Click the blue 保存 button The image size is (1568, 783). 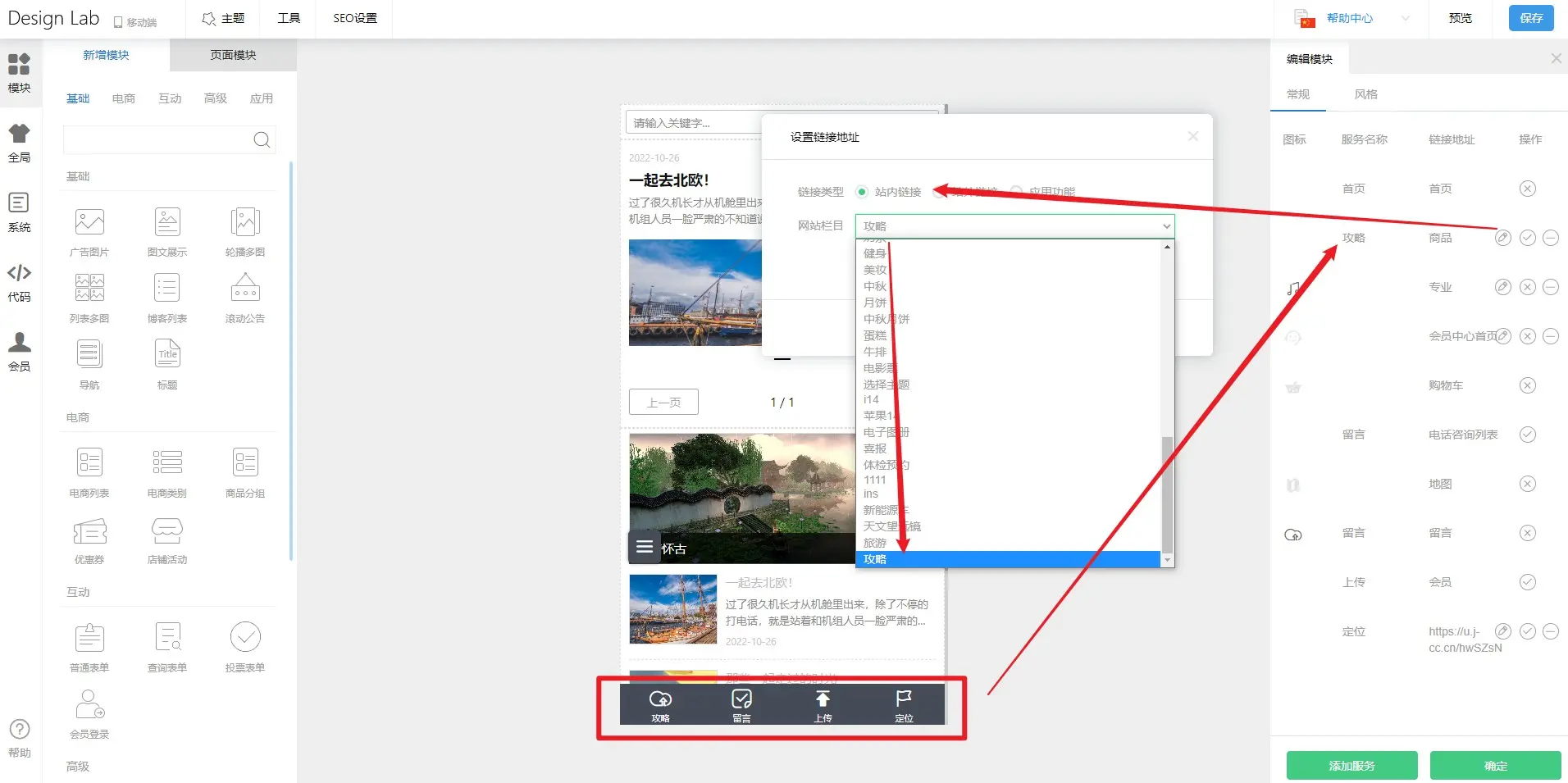click(x=1530, y=18)
